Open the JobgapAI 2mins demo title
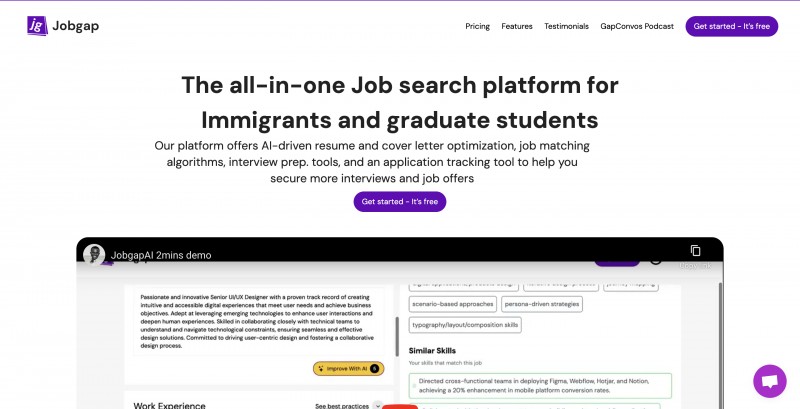Image resolution: width=800 pixels, height=409 pixels. 161,255
